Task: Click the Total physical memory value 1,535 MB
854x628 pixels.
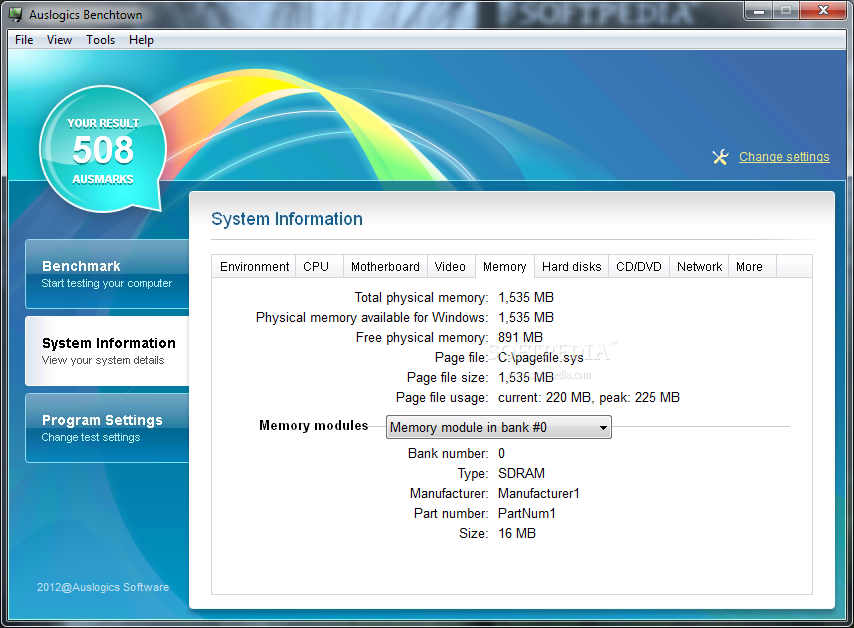Action: [x=526, y=297]
